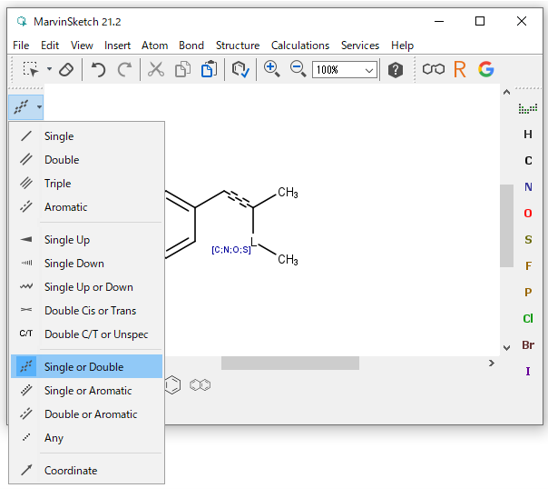The height and width of the screenshot is (489, 548).
Task: Open the Structure menu
Action: pos(238,45)
